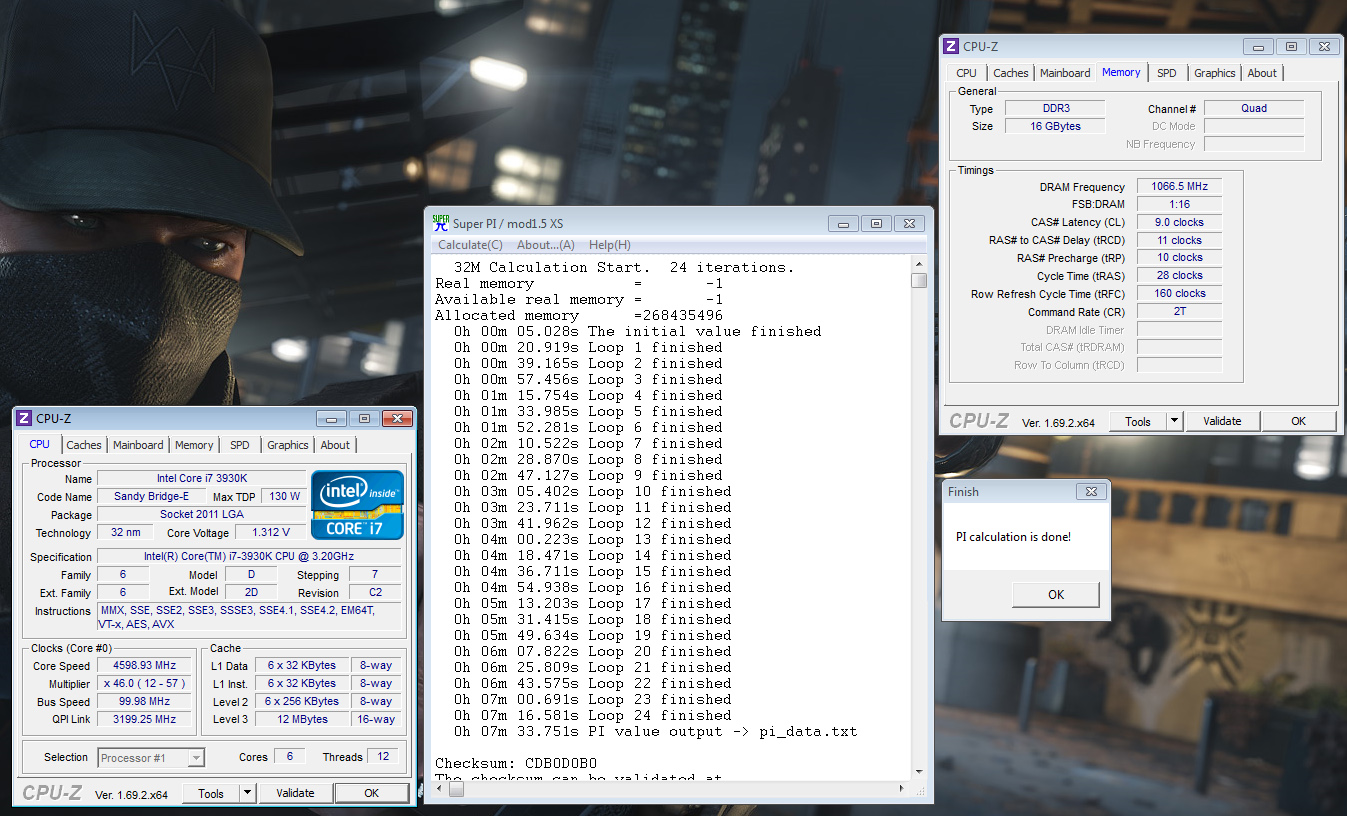Open the Tools dropdown arrow in CPU-Z CPU window
Screen dimensions: 1347x816
click(248, 793)
